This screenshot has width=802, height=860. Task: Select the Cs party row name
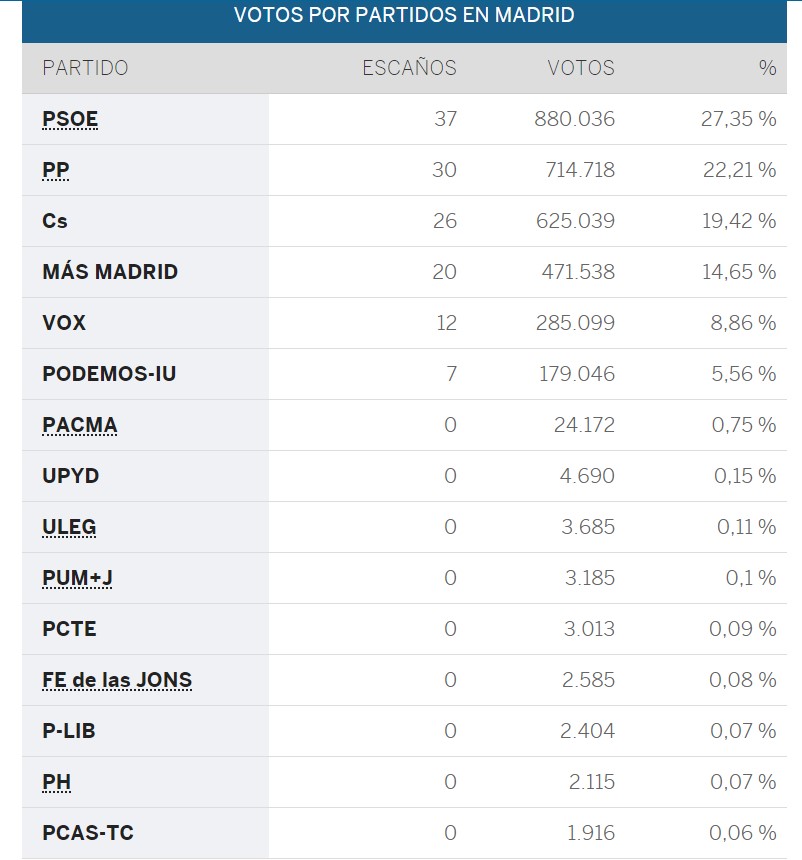coord(55,221)
